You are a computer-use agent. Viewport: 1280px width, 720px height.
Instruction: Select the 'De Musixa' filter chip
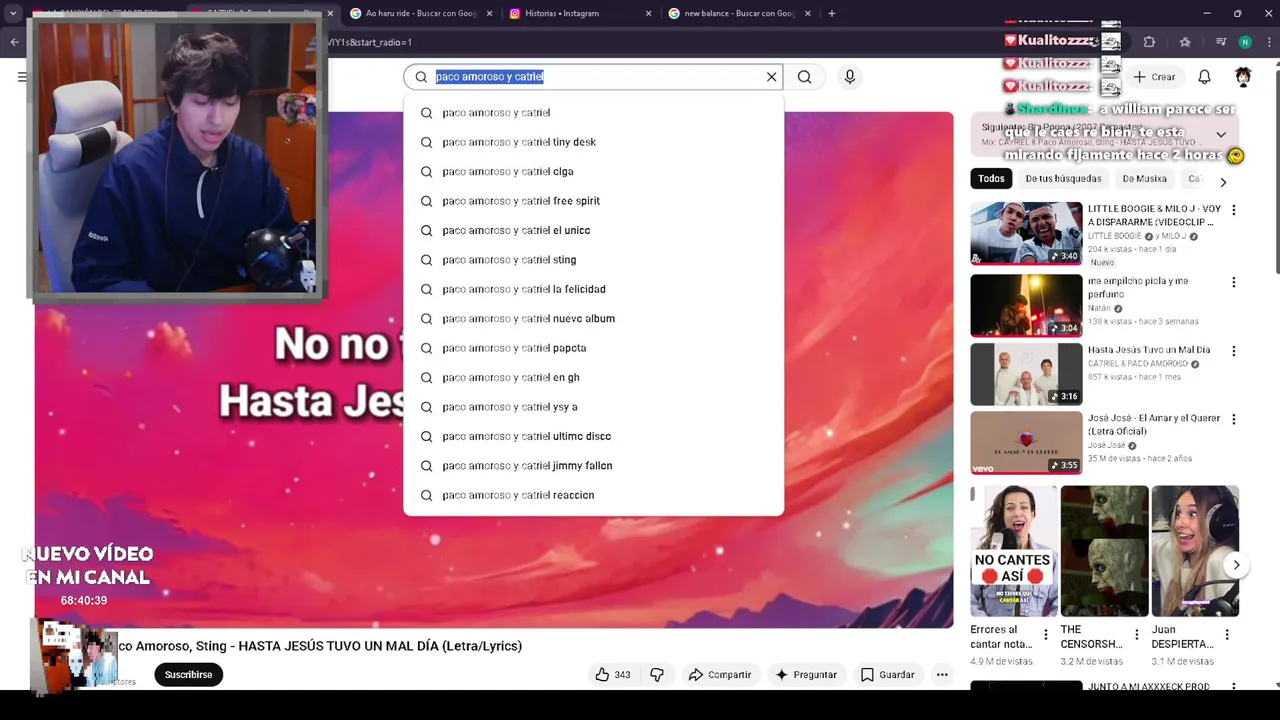coord(1144,179)
